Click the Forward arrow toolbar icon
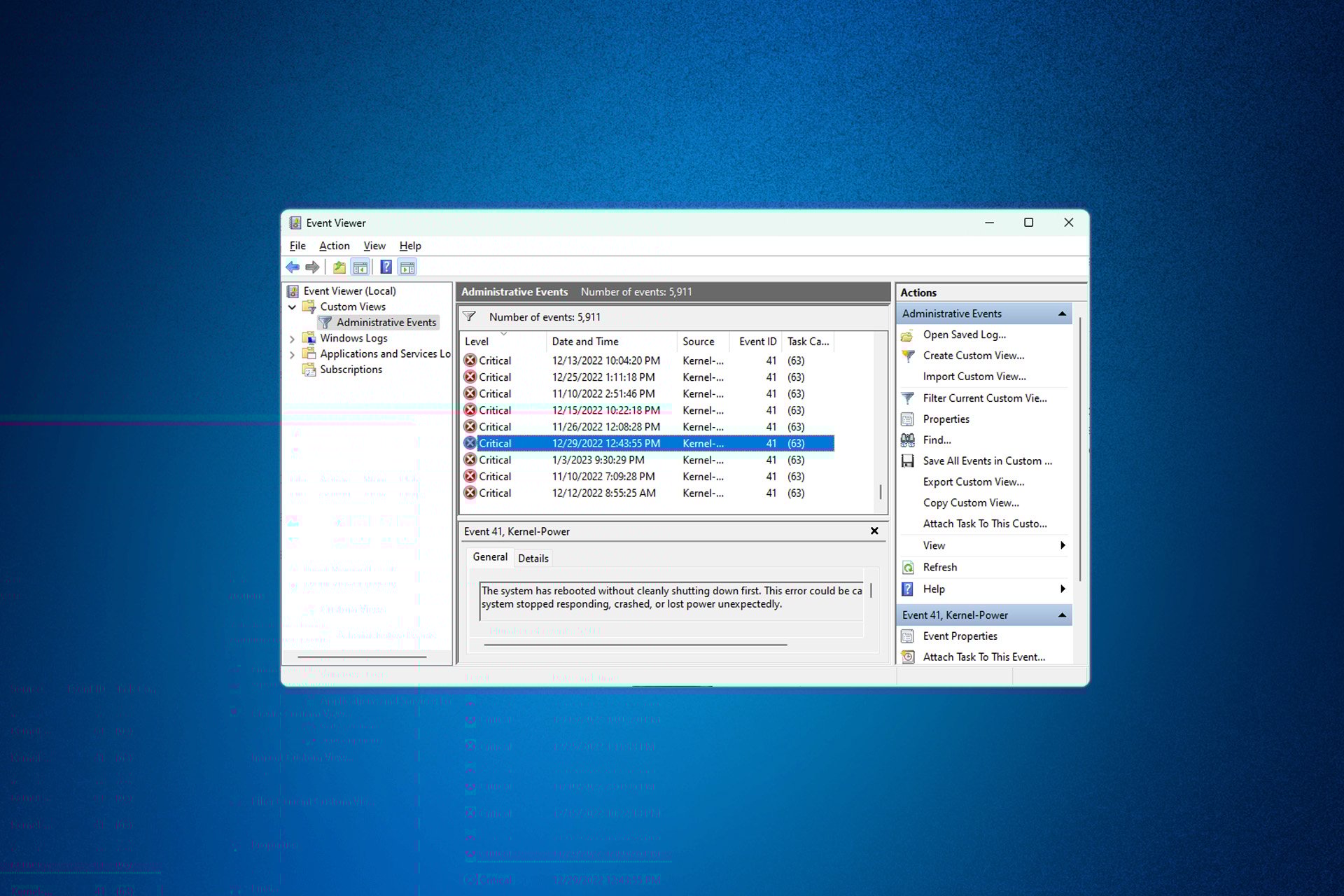Viewport: 1344px width, 896px height. [313, 267]
